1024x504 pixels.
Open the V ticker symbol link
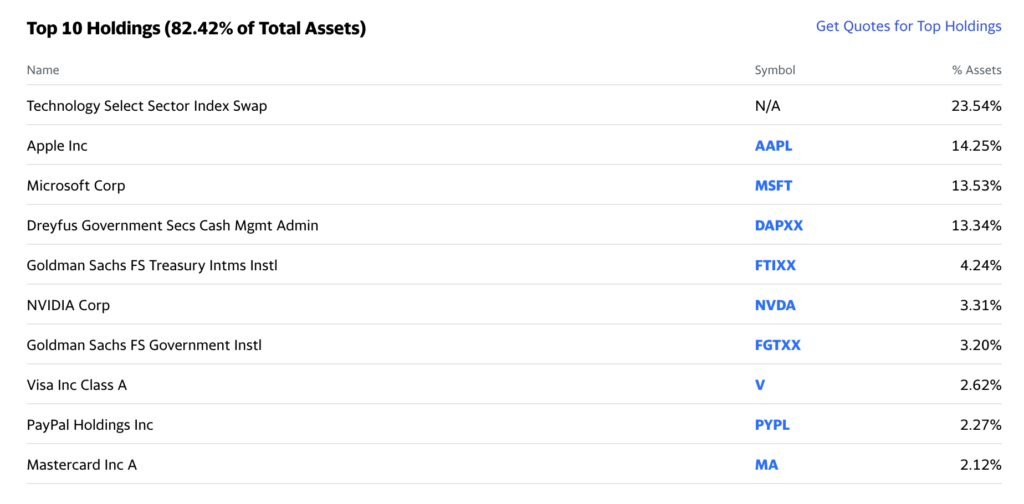(760, 385)
